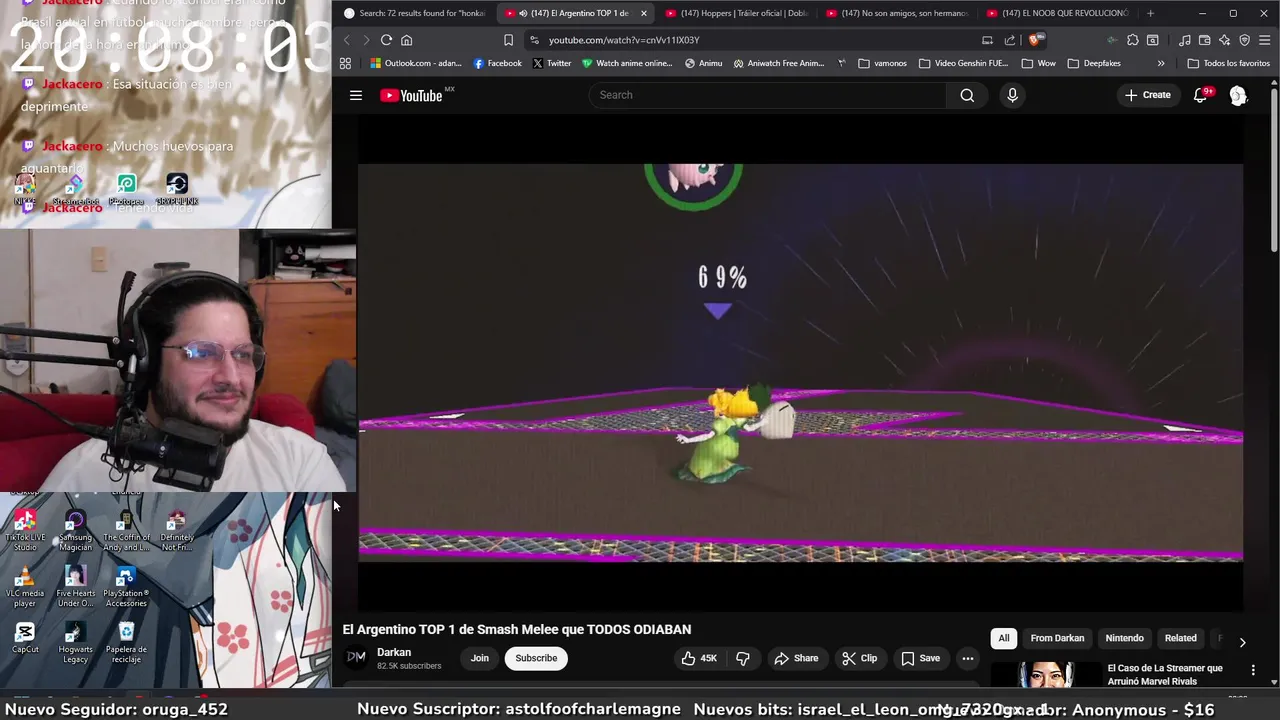The width and height of the screenshot is (1280, 720).
Task: Select the All filter chip
Action: 1004,638
